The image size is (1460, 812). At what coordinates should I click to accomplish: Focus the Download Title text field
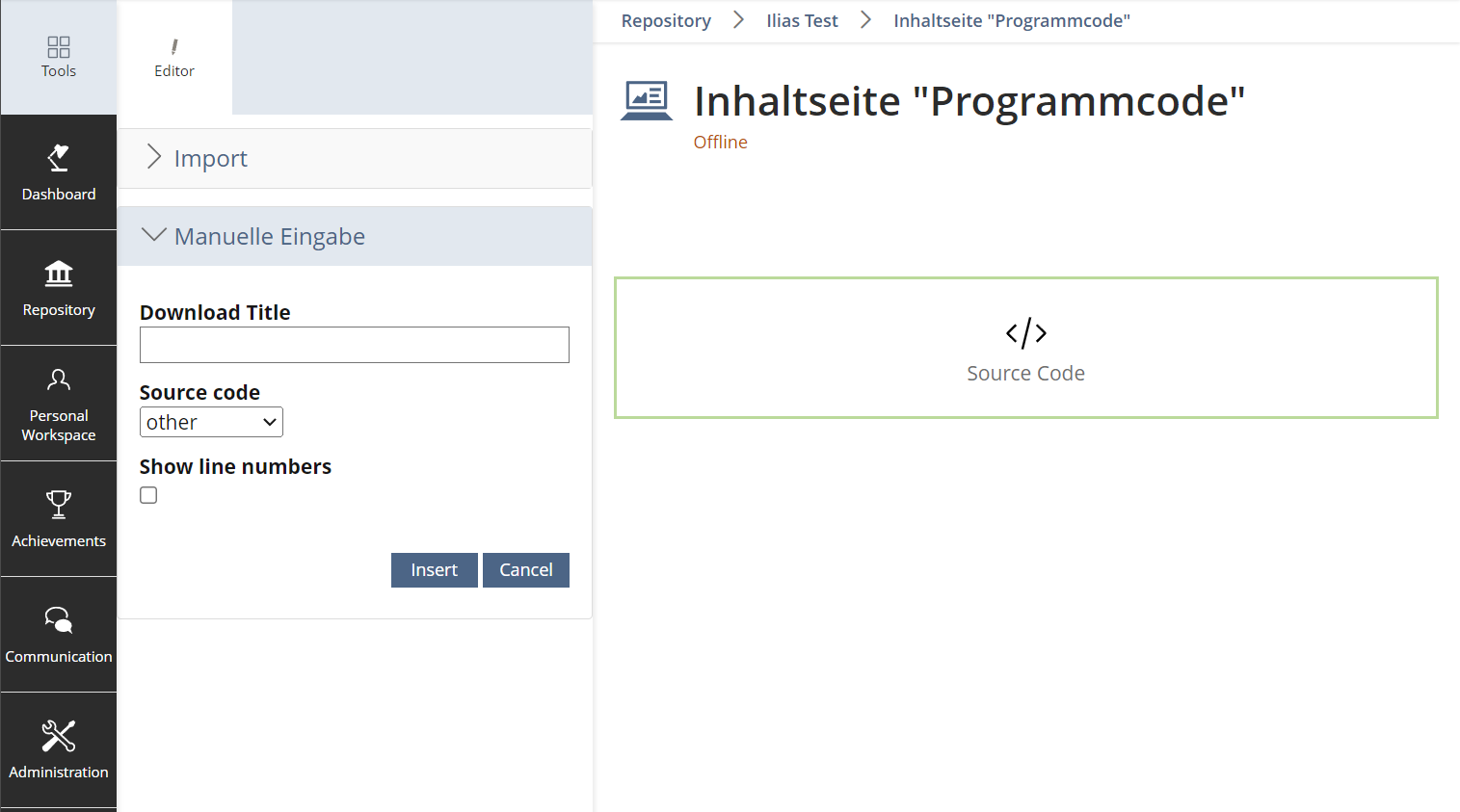point(354,345)
